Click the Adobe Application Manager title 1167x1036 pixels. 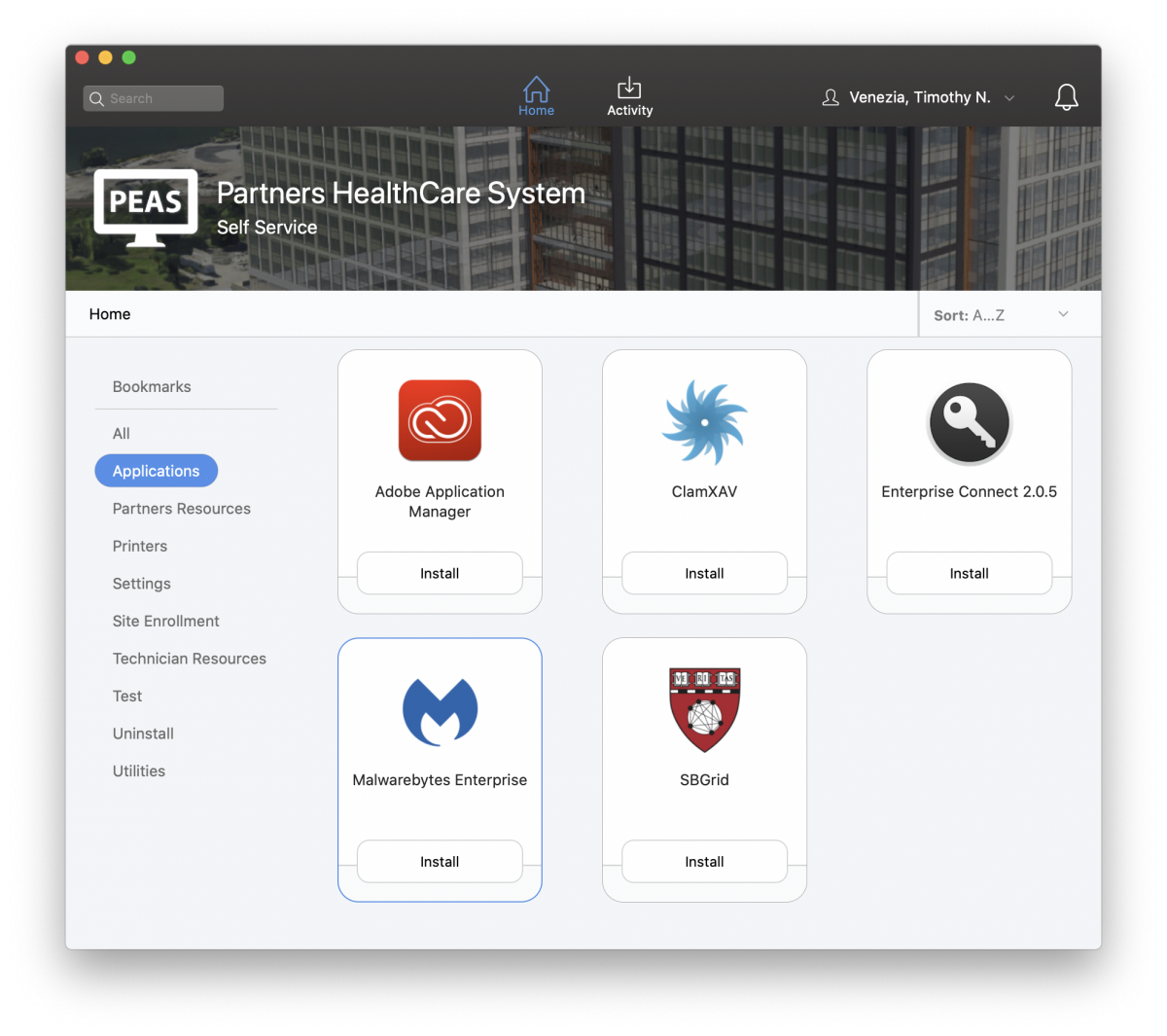(440, 502)
